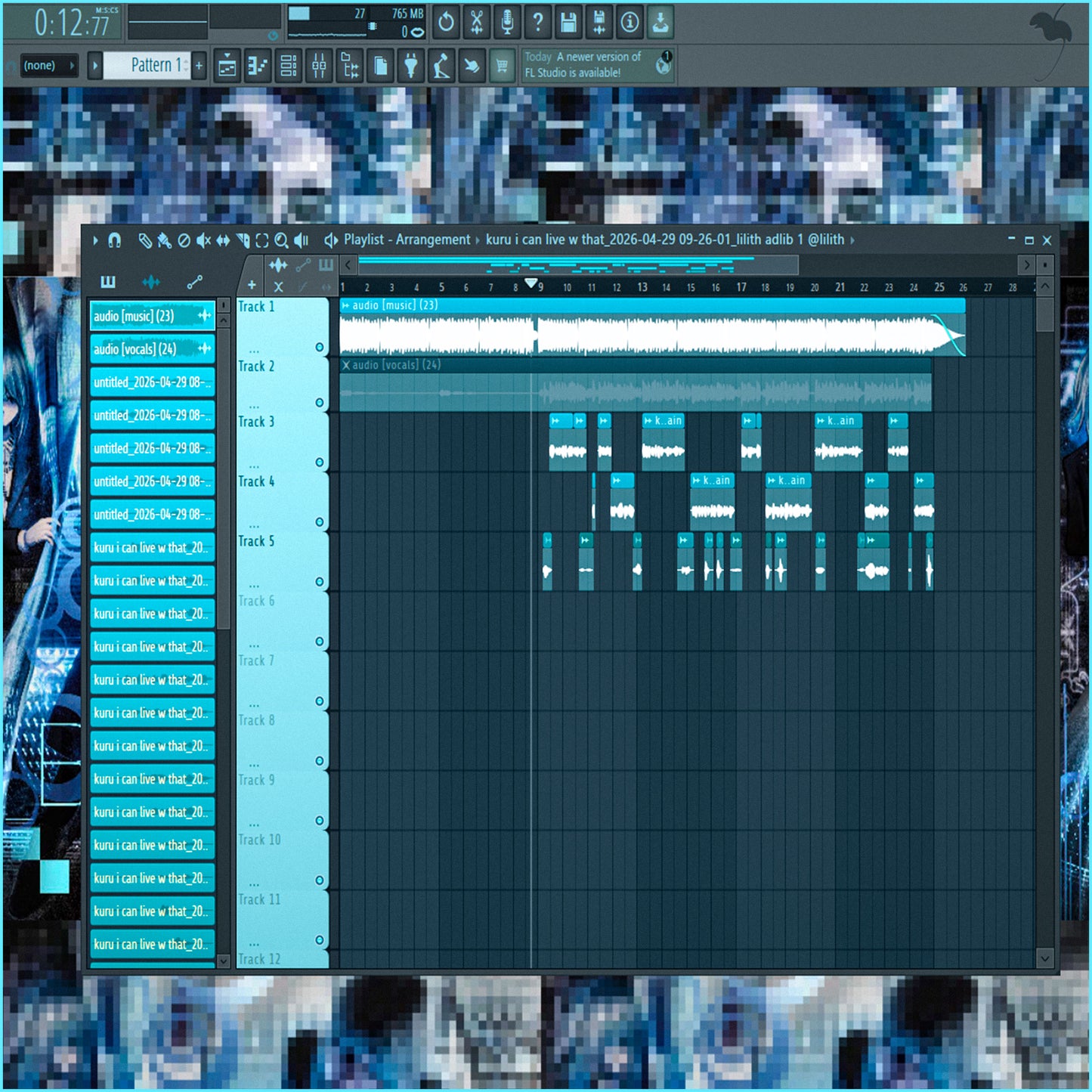
Task: Open the Playlist view toolbar icon
Action: (227, 67)
